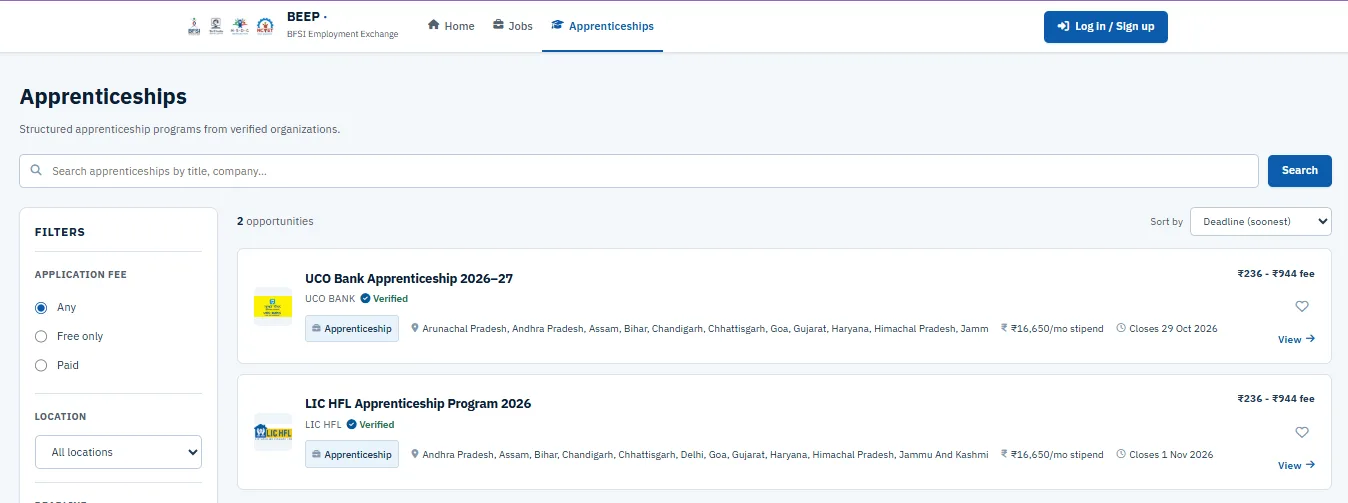Open the Sort by Deadline dropdown
Screen dimensions: 1348x503
click(x=1260, y=221)
